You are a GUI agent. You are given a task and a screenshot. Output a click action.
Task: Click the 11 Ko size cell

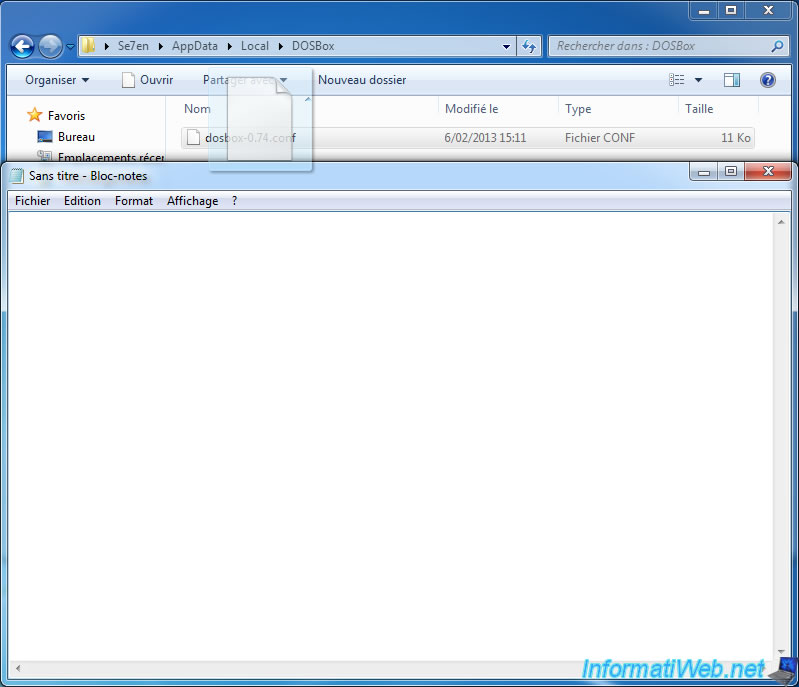[735, 138]
